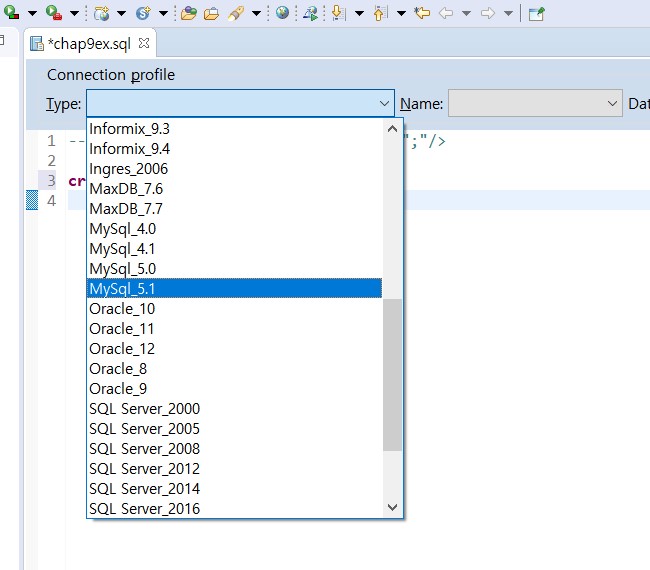The height and width of the screenshot is (570, 650).
Task: Select SQL Server_2008 in the list
Action: (x=234, y=449)
